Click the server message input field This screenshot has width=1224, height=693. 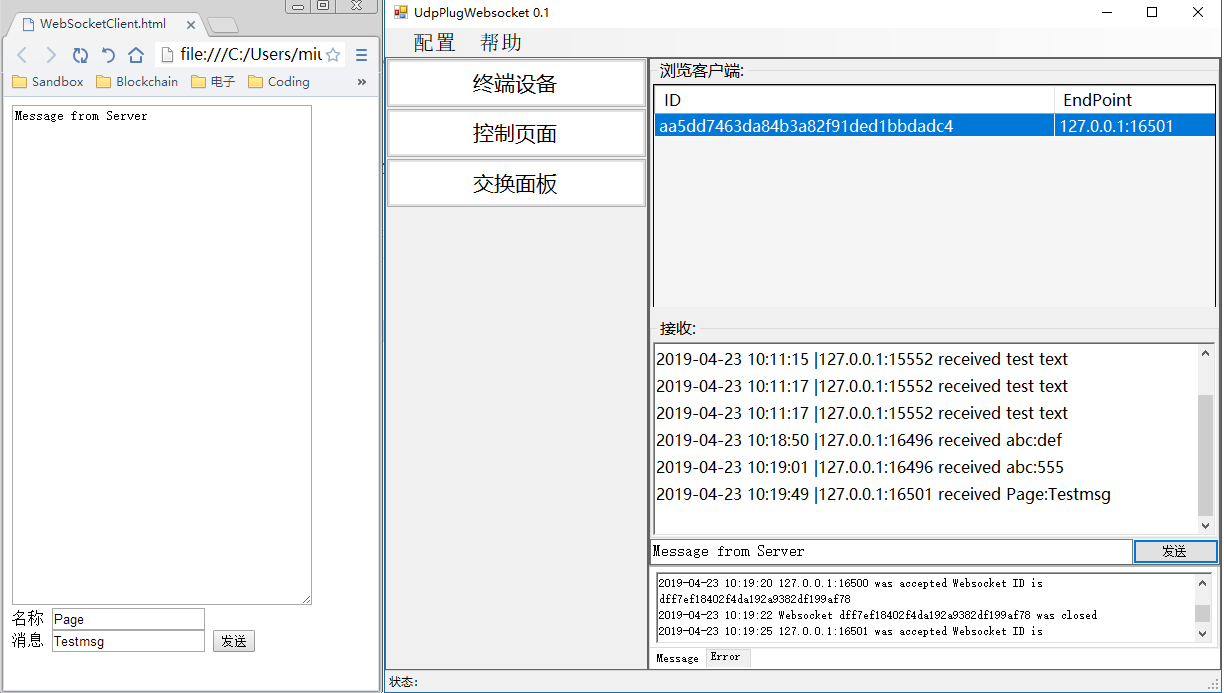click(890, 551)
